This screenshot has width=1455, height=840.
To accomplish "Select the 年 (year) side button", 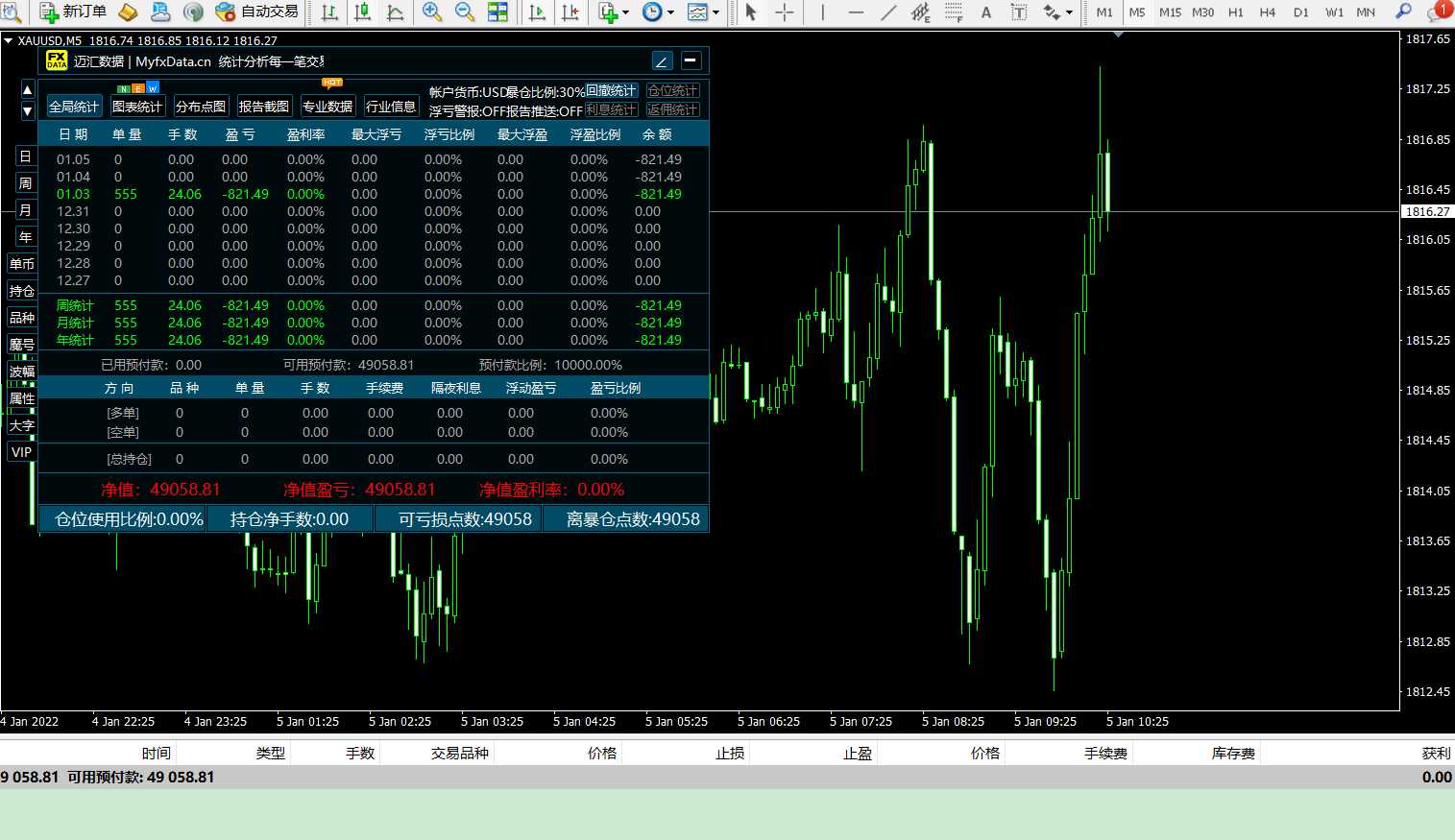I will click(26, 237).
